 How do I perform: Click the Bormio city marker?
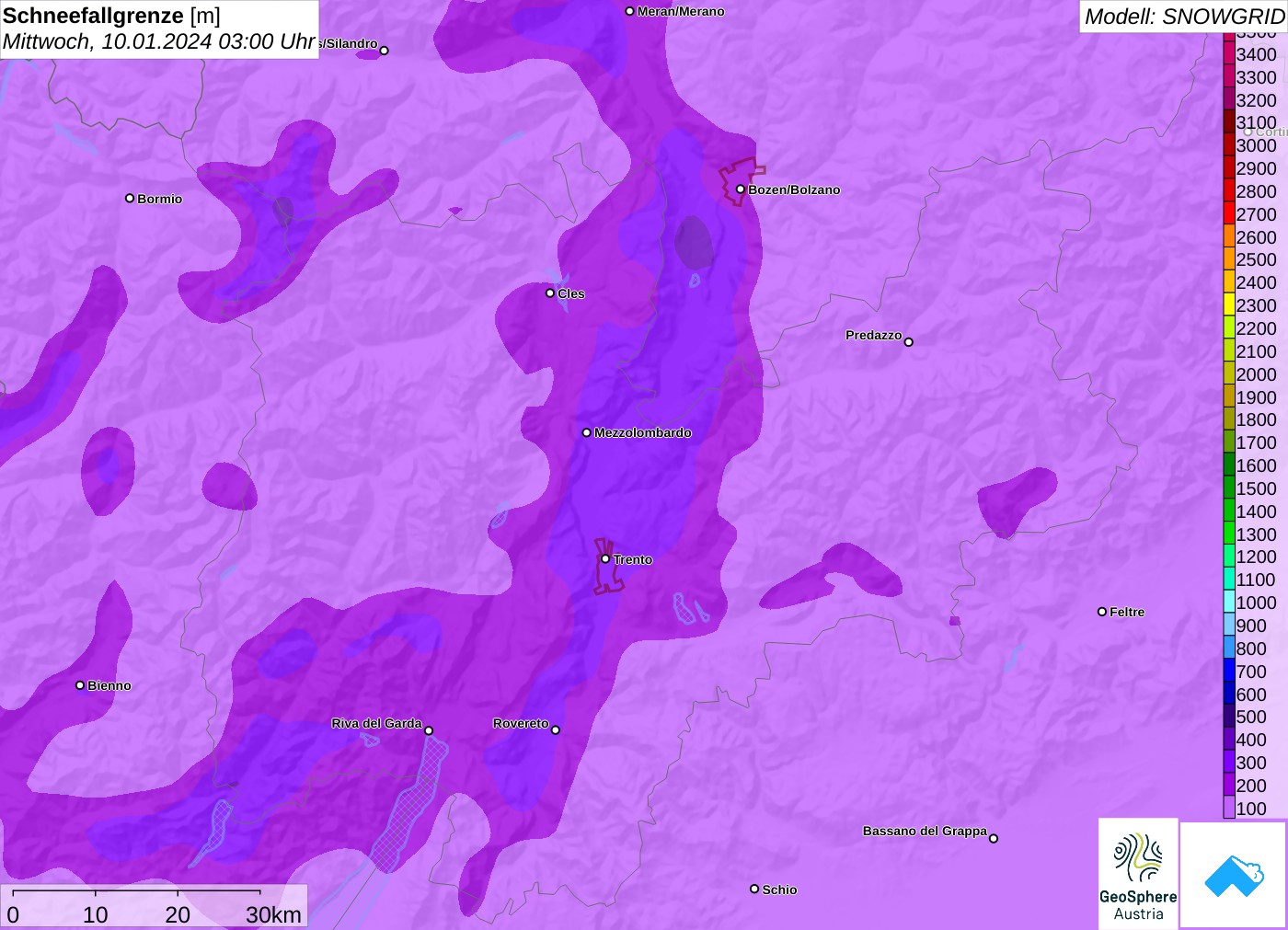click(130, 198)
